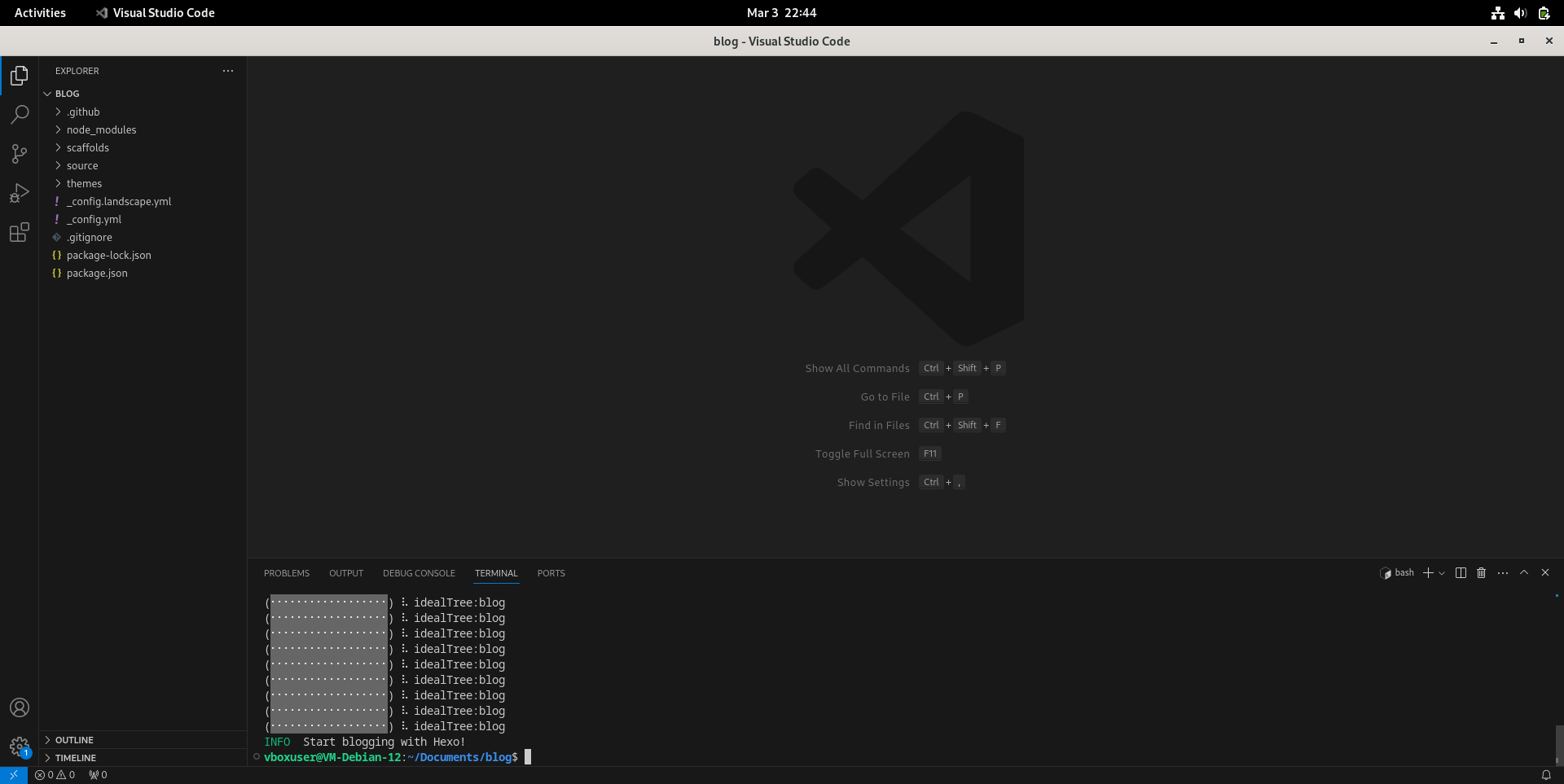The height and width of the screenshot is (784, 1564).
Task: Switch to the PROBLEMS tab
Action: 287,573
